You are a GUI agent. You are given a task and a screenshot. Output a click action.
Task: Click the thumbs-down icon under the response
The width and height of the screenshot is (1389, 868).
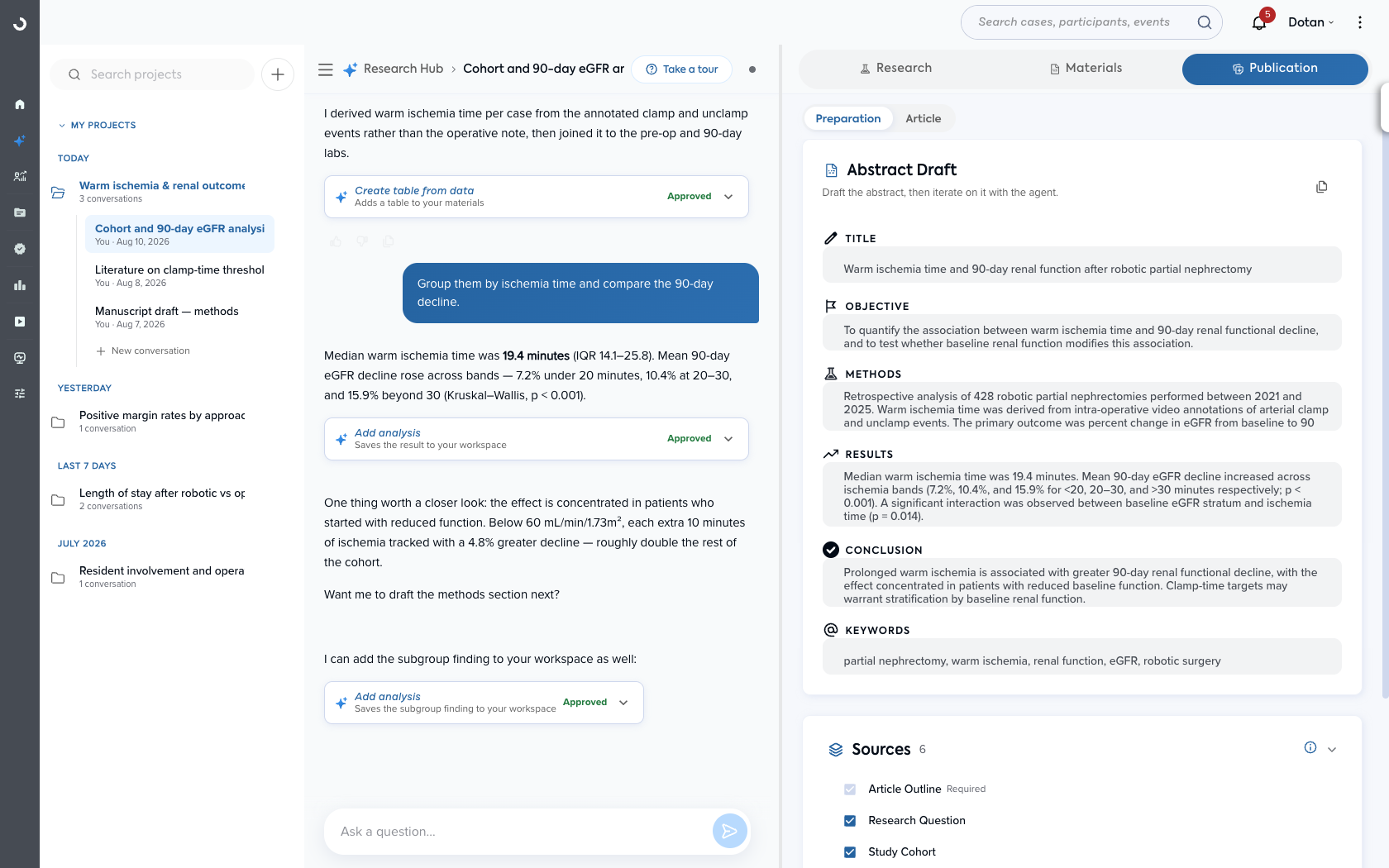click(x=362, y=241)
